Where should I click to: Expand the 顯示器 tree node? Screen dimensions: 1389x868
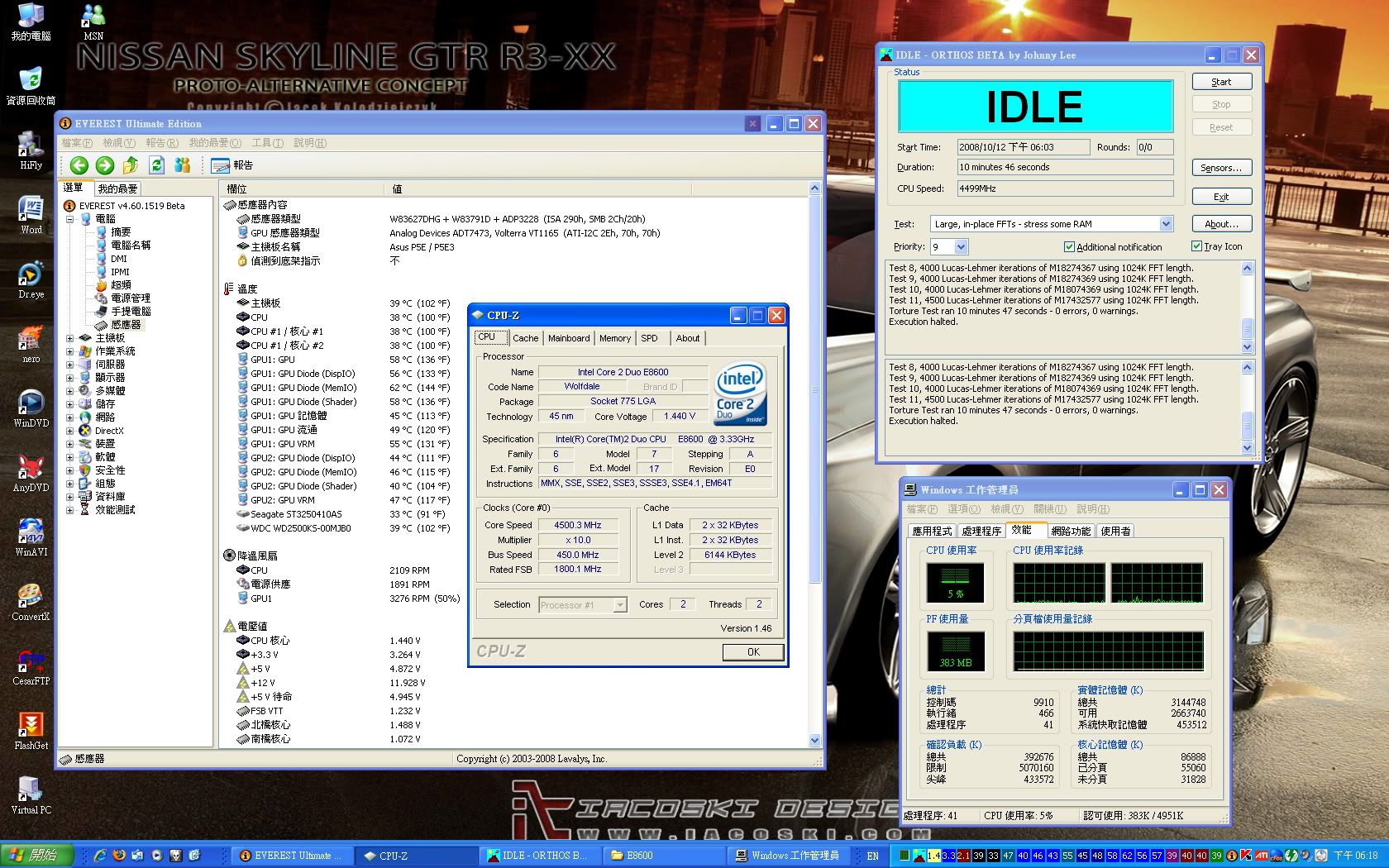click(x=70, y=378)
